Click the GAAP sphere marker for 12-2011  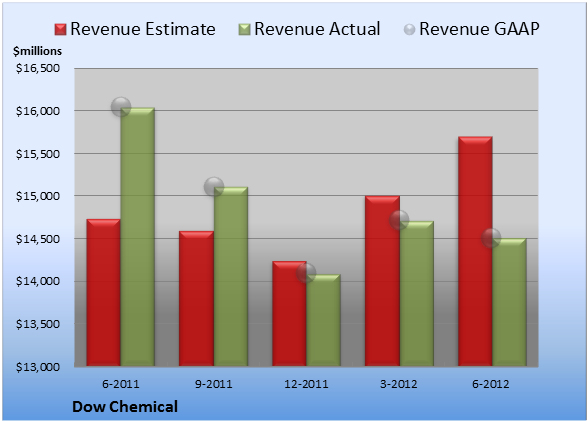(x=306, y=273)
